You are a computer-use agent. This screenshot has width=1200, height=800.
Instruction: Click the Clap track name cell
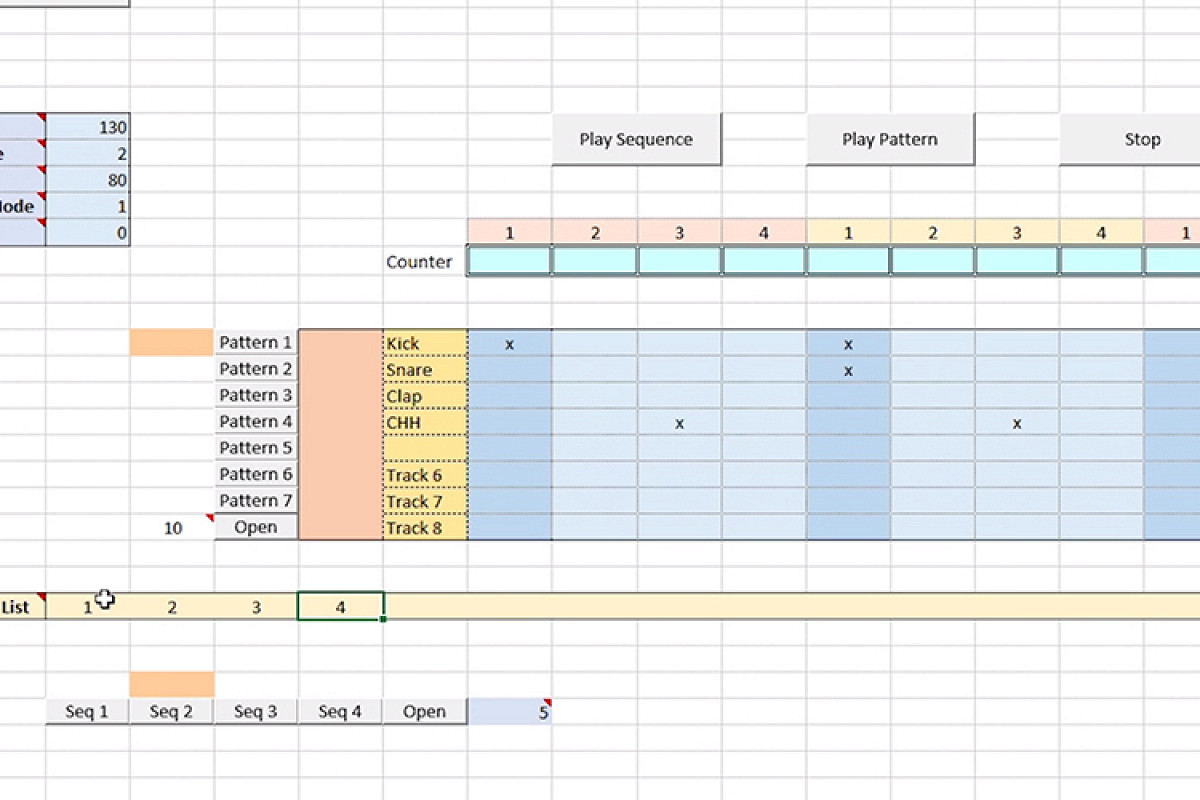coord(424,396)
